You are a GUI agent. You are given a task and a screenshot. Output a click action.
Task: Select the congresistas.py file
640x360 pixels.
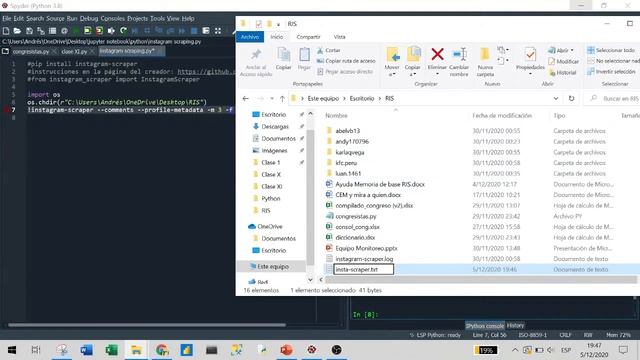(356, 216)
